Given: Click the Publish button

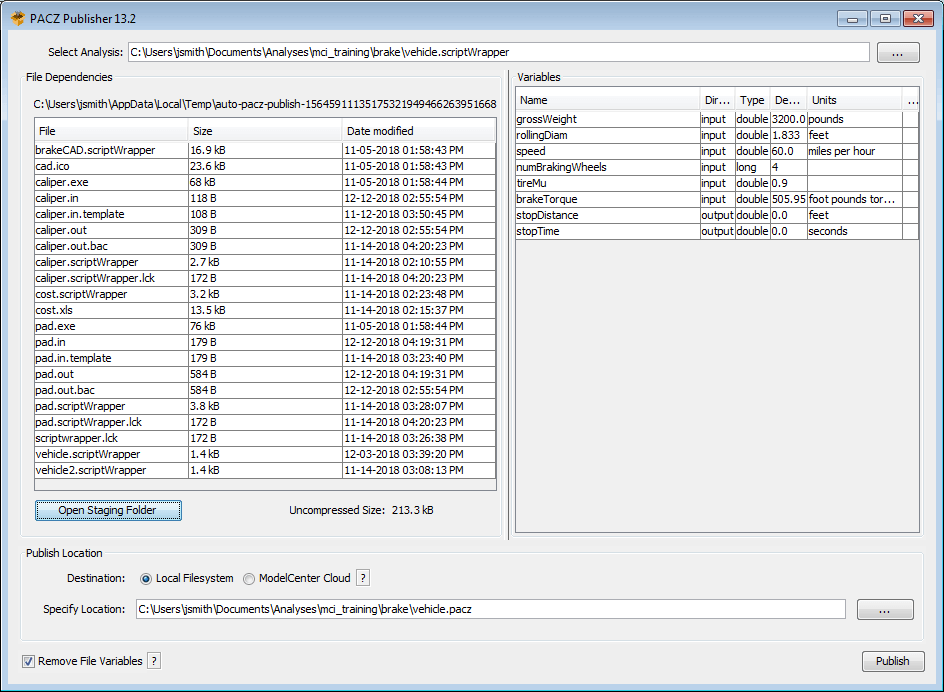Looking at the screenshot, I should coord(893,661).
